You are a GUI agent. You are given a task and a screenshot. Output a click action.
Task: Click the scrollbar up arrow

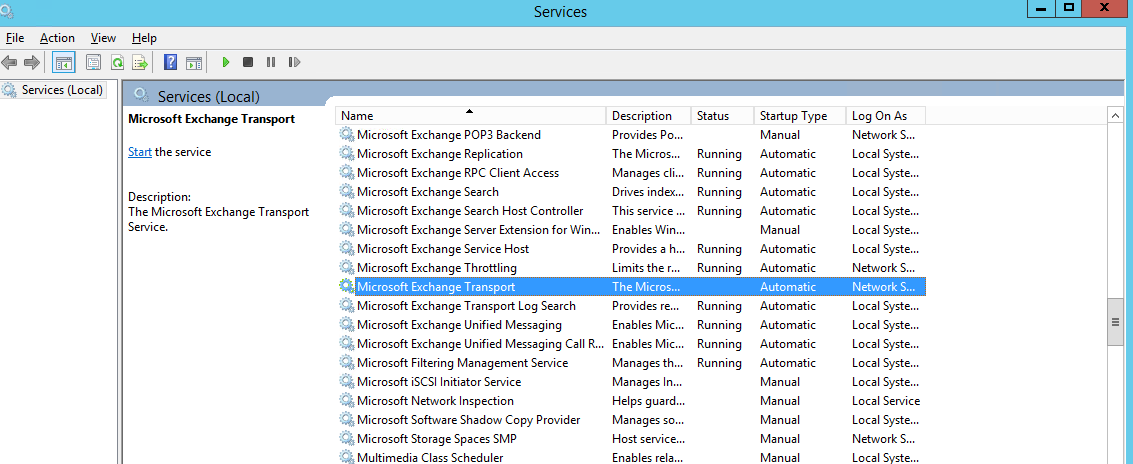click(x=1115, y=115)
